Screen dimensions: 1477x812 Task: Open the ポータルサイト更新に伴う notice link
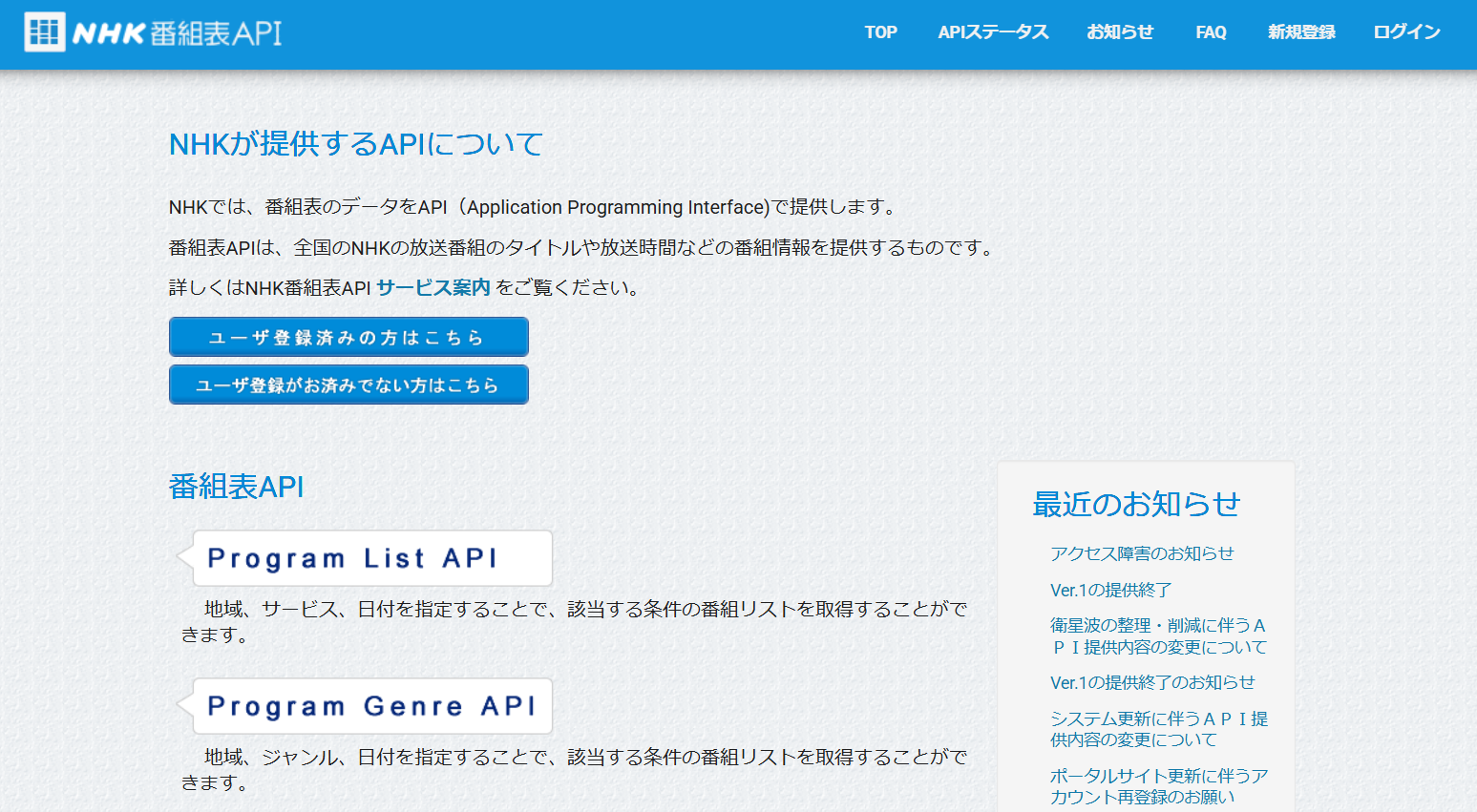click(1159, 786)
